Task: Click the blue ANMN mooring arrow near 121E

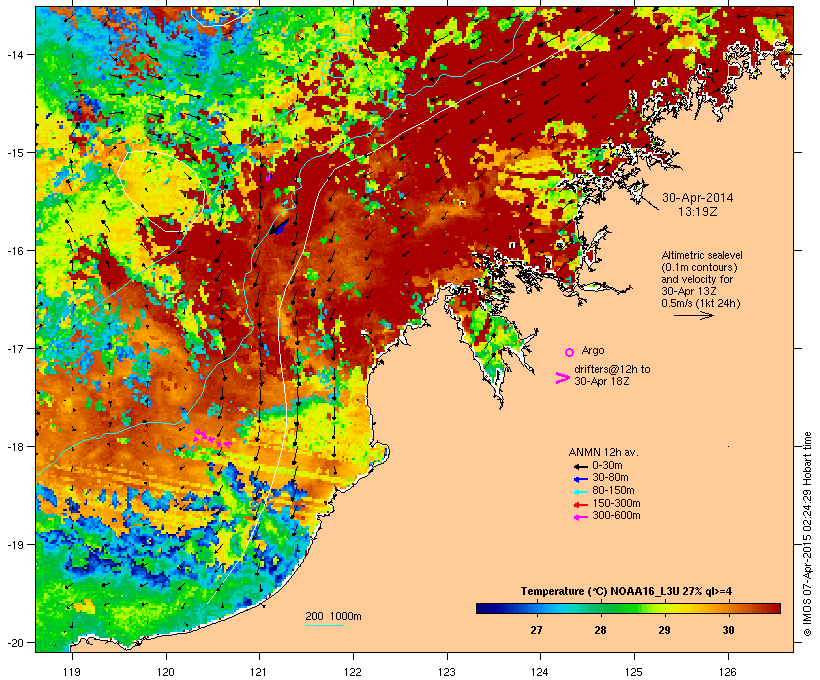Action: click(x=280, y=227)
